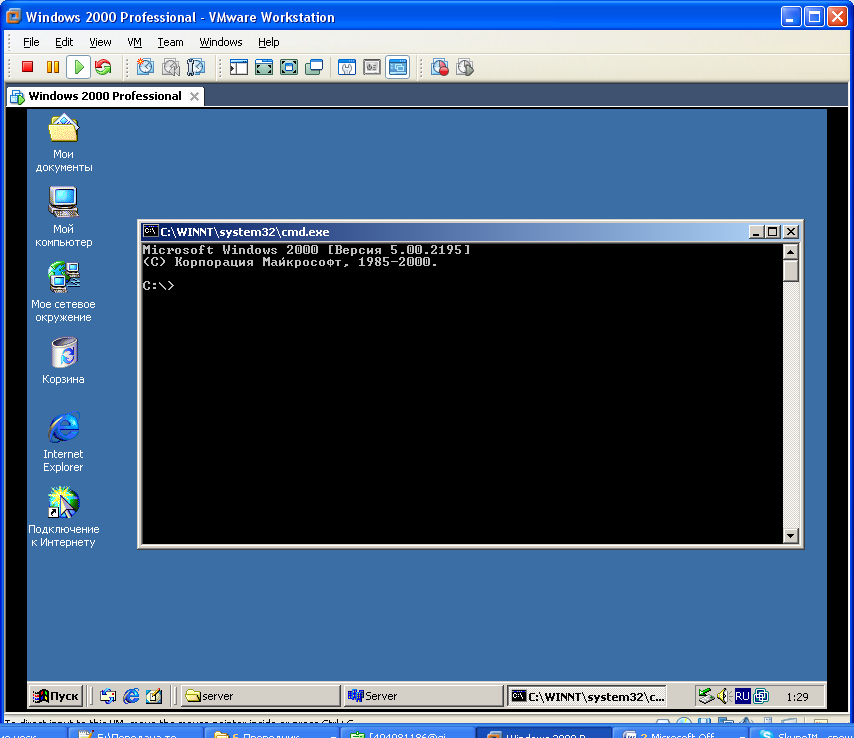
Task: Click the Quick Switch mode icon
Action: point(264,67)
